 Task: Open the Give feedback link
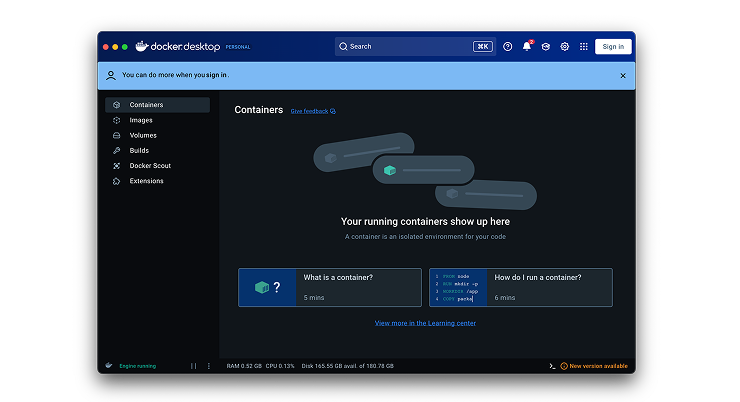point(309,111)
